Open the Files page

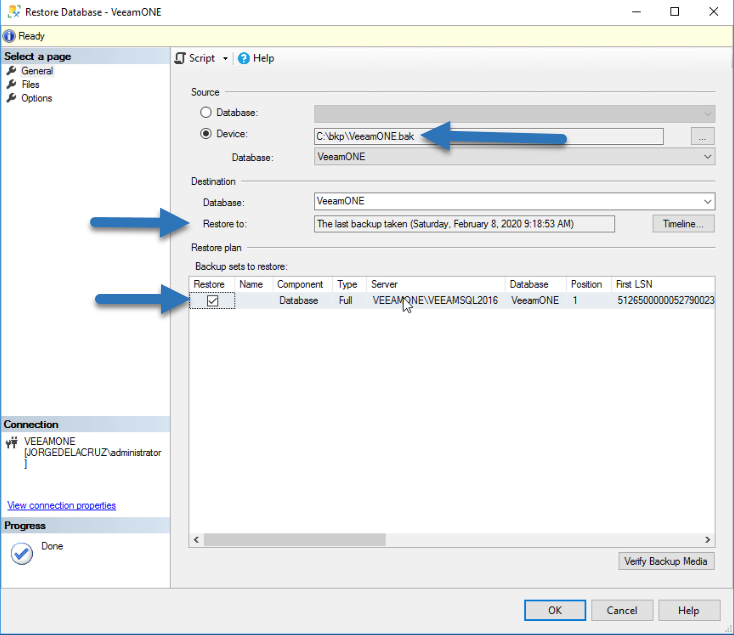[x=30, y=84]
